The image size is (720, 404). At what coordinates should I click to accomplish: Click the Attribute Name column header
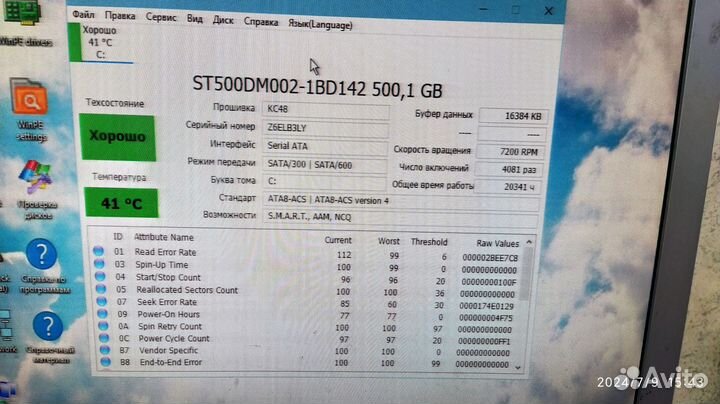[163, 237]
